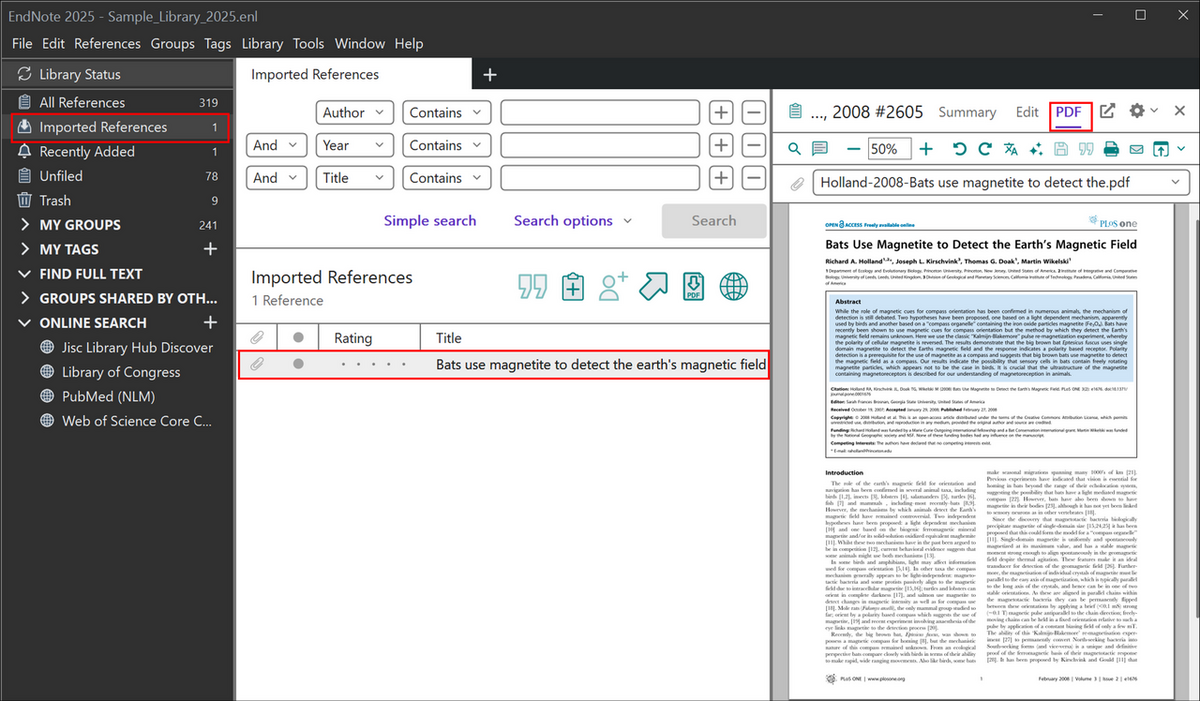The image size is (1200, 701).
Task: Add a sticky note comment to PDF
Action: click(820, 149)
